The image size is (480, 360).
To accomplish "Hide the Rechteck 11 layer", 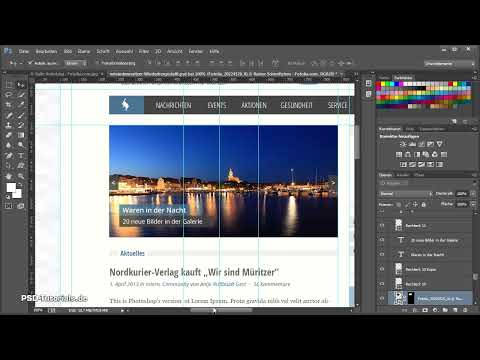I will coord(382,225).
